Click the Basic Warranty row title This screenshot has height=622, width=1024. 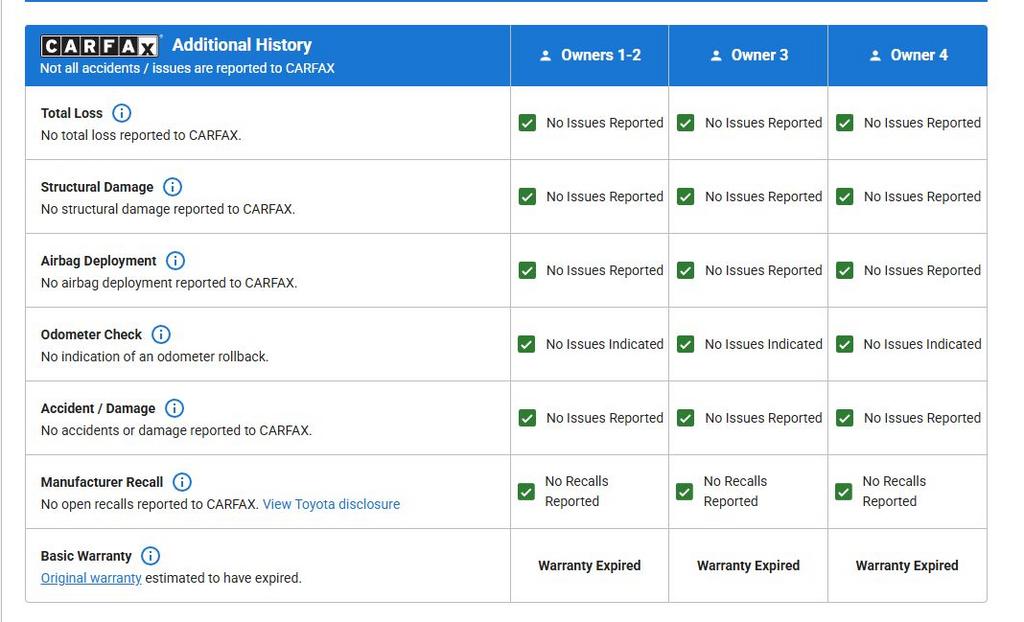[x=86, y=556]
